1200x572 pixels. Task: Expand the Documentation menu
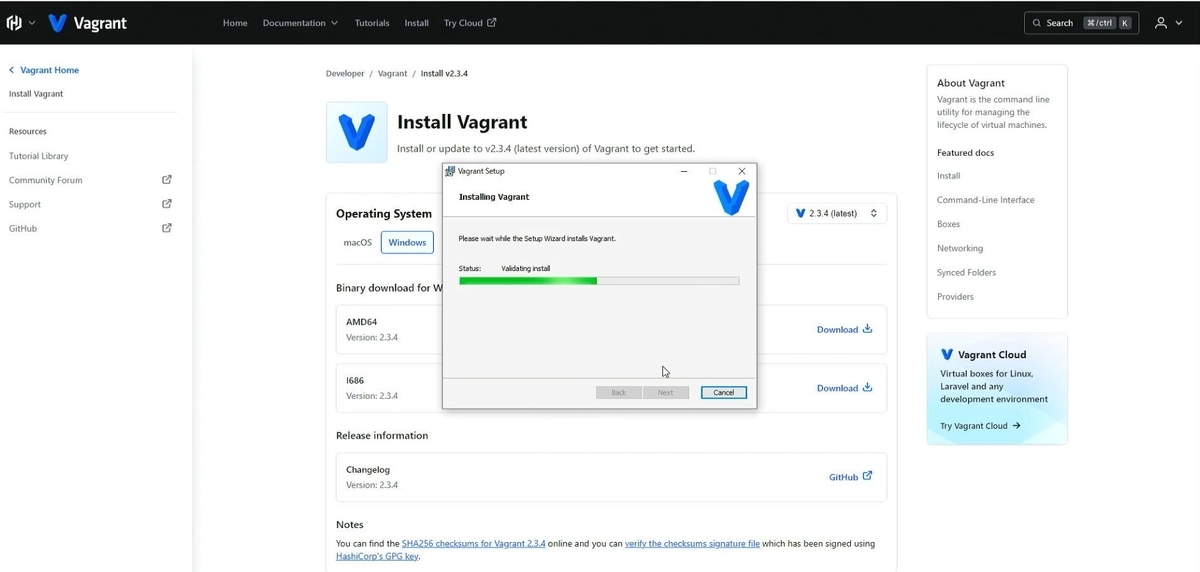pyautogui.click(x=300, y=23)
